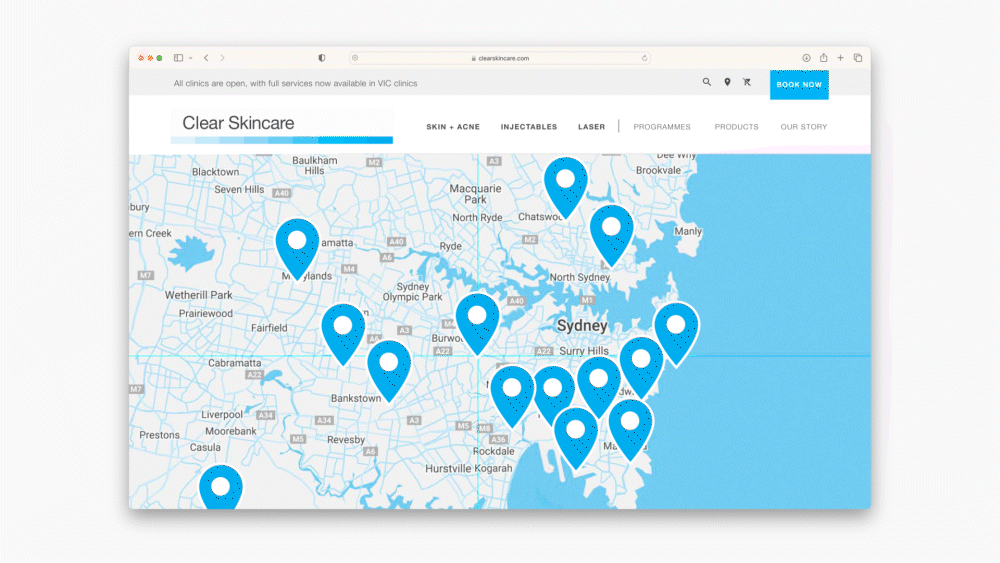This screenshot has width=1000, height=563.
Task: Select the map pin at Chatswood
Action: point(566,187)
